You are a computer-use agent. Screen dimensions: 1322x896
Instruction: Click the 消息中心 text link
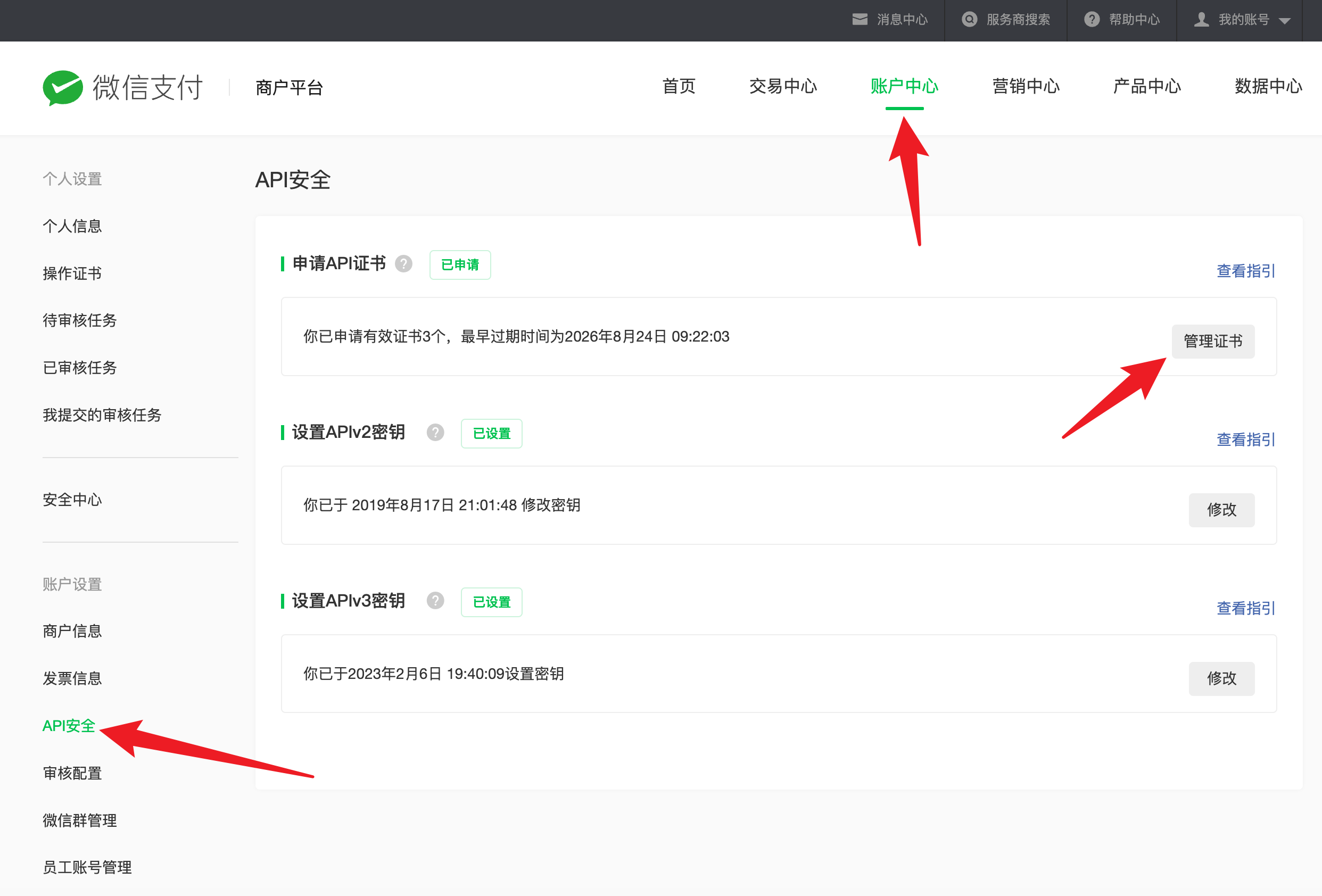pyautogui.click(x=902, y=19)
